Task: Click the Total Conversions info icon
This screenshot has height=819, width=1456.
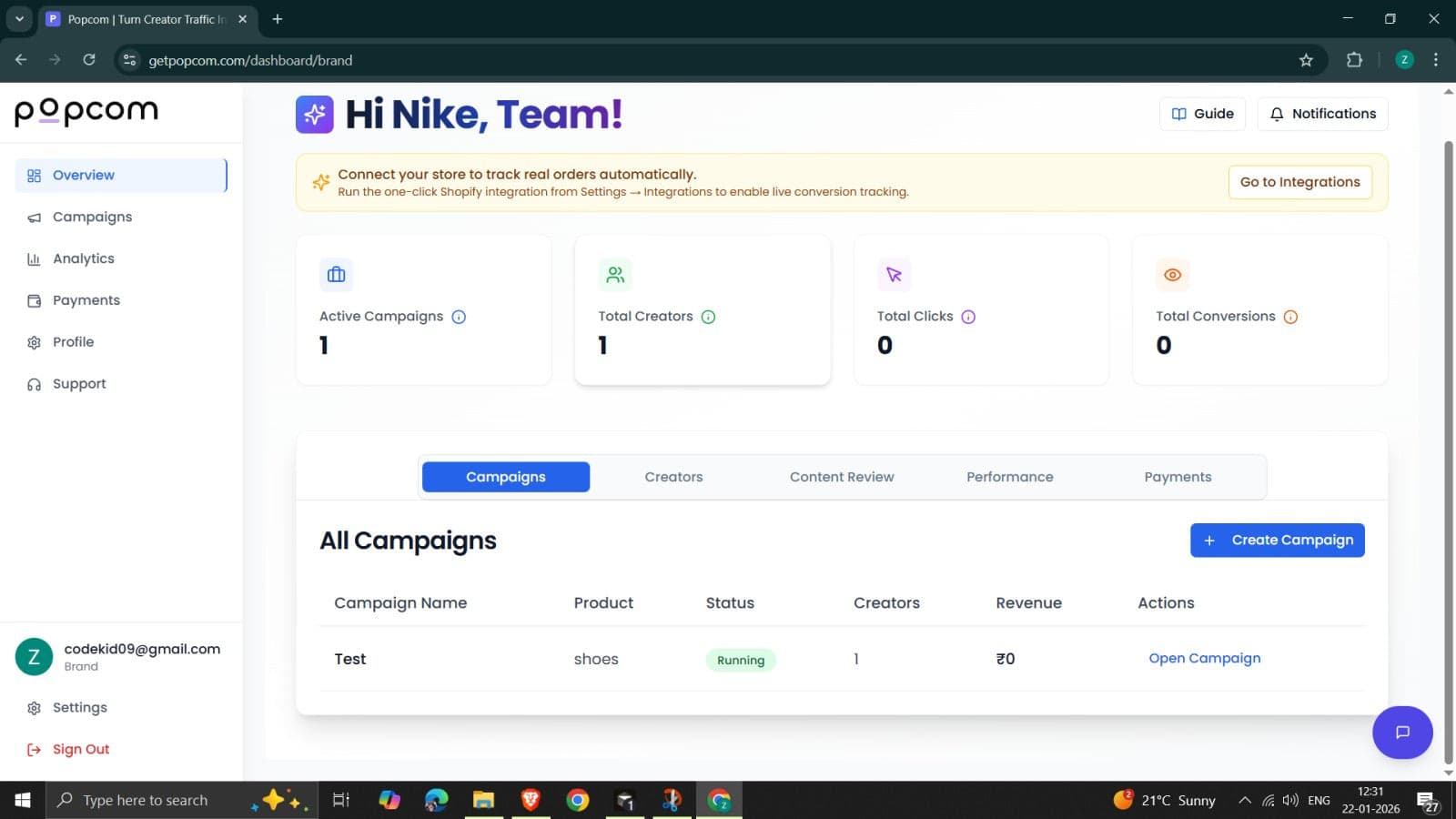Action: click(x=1290, y=317)
